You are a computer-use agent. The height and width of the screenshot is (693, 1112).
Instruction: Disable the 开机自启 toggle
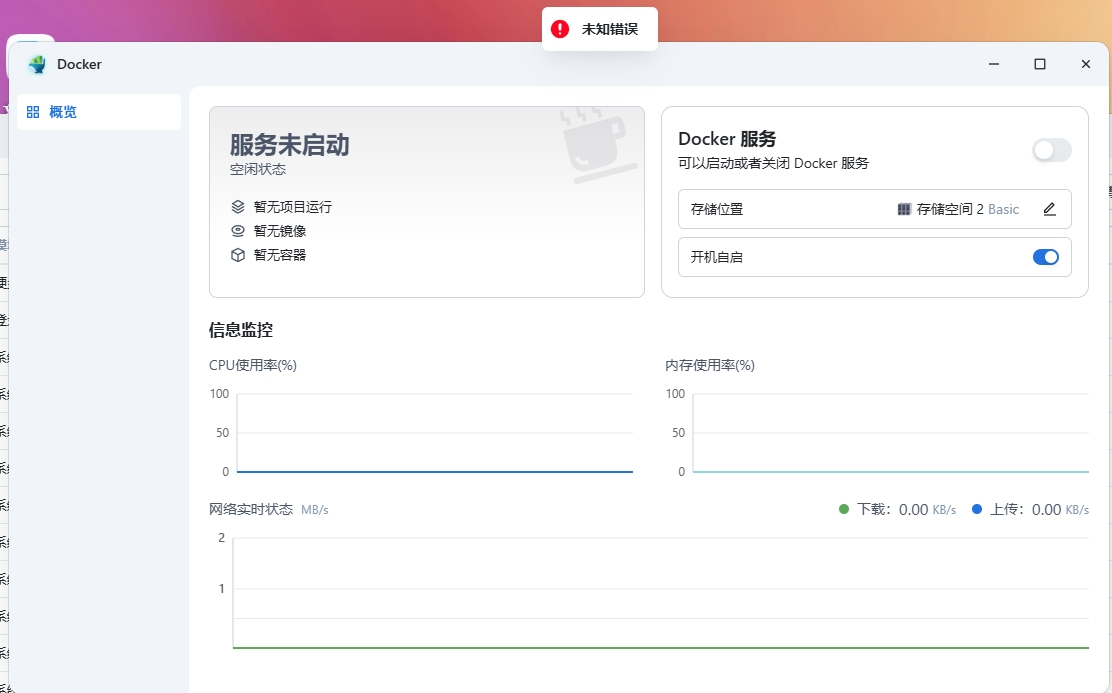[x=1046, y=257]
